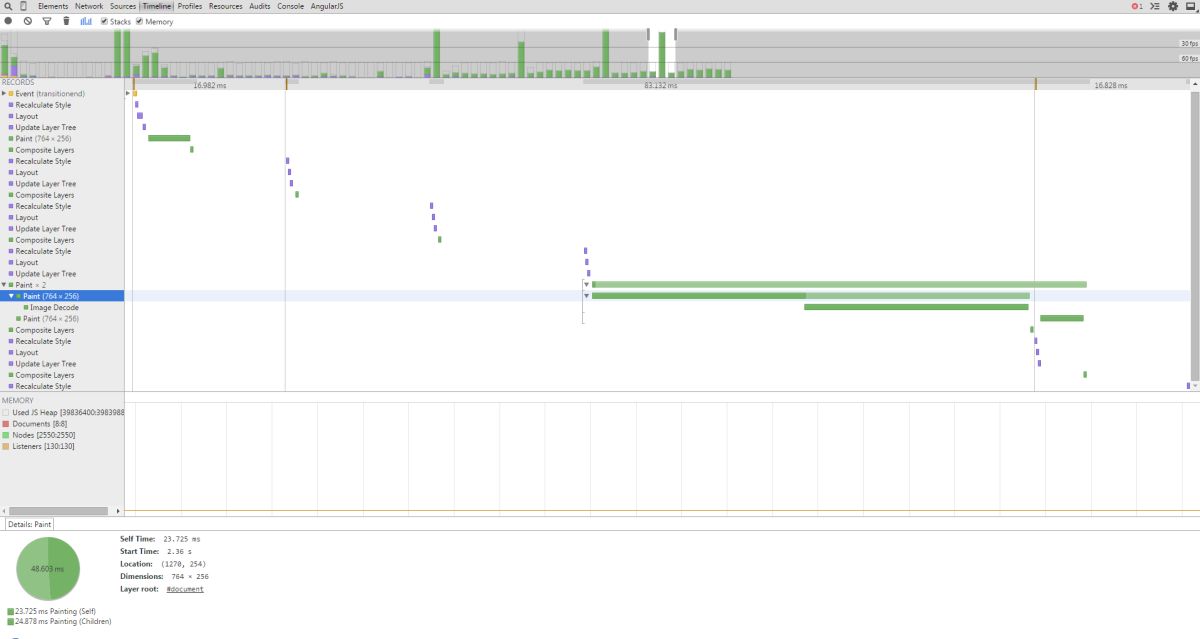
Task: Click the 48.603 ms pie chart
Action: pyautogui.click(x=48, y=567)
